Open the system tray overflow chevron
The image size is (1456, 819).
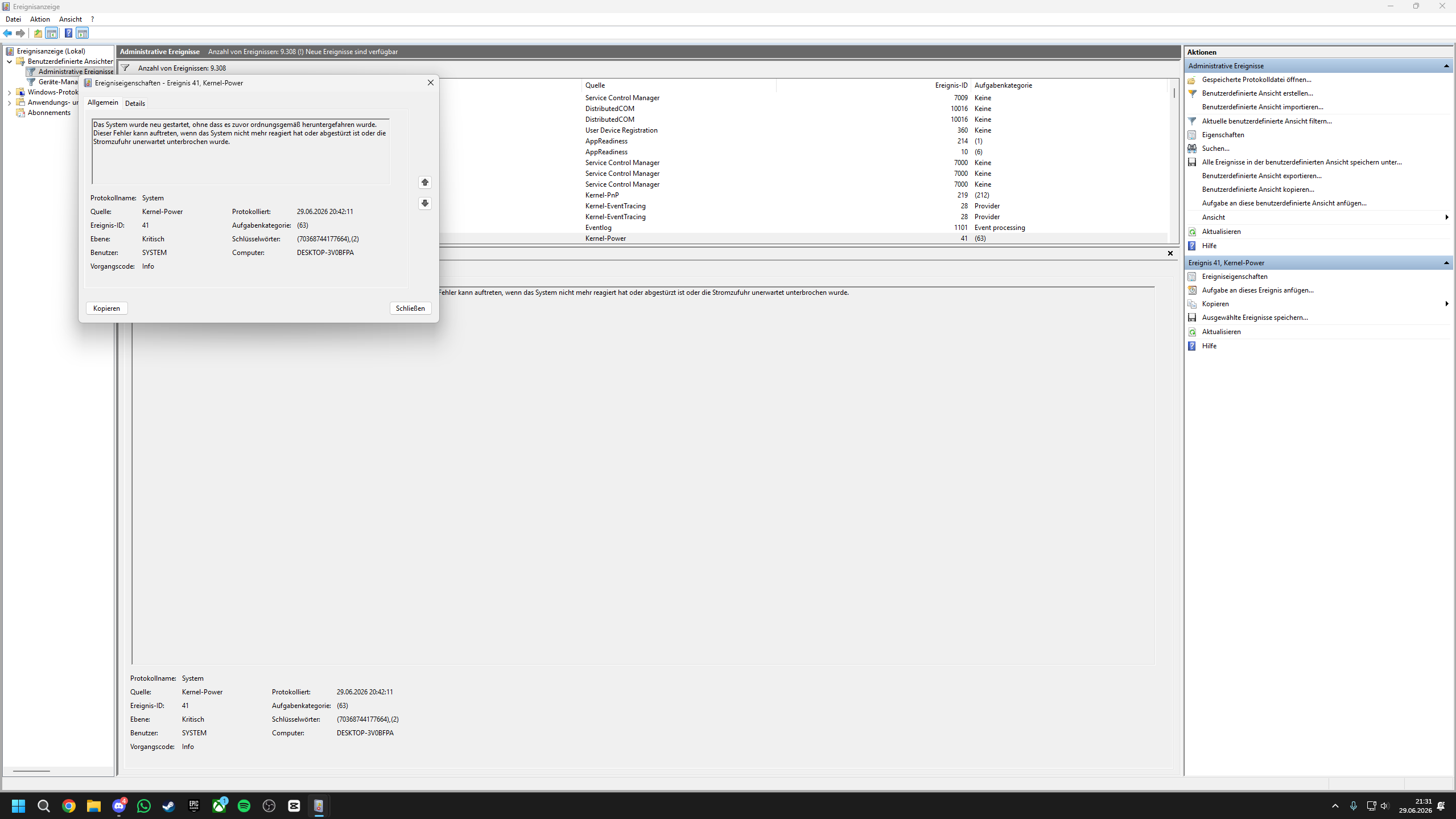coord(1335,805)
